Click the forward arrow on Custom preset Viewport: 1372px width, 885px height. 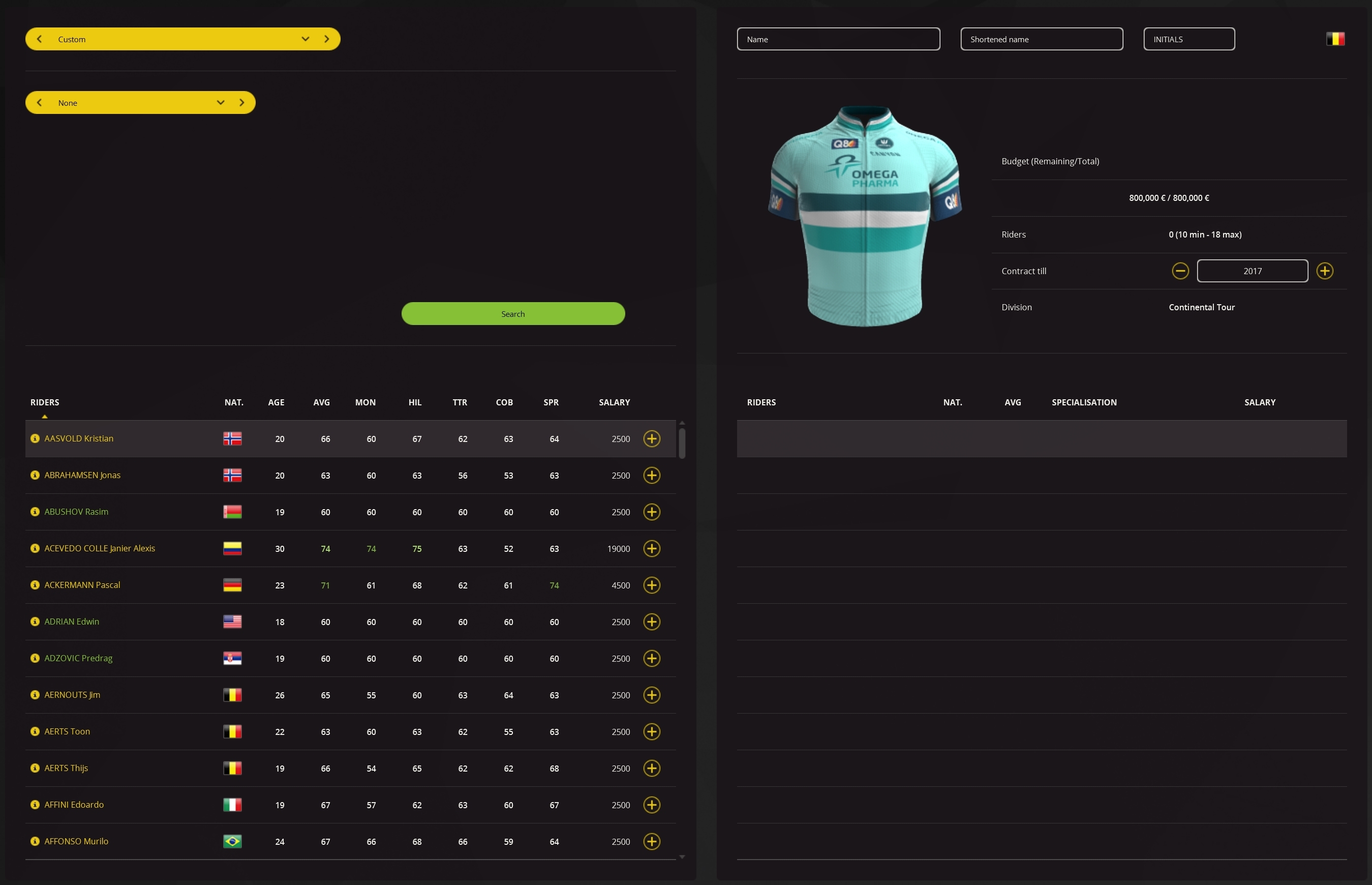click(326, 39)
